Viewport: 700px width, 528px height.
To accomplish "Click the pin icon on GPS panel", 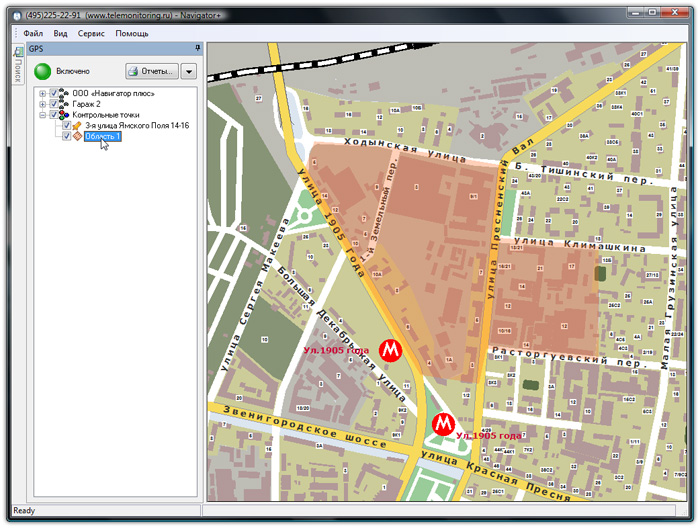I will (x=197, y=48).
